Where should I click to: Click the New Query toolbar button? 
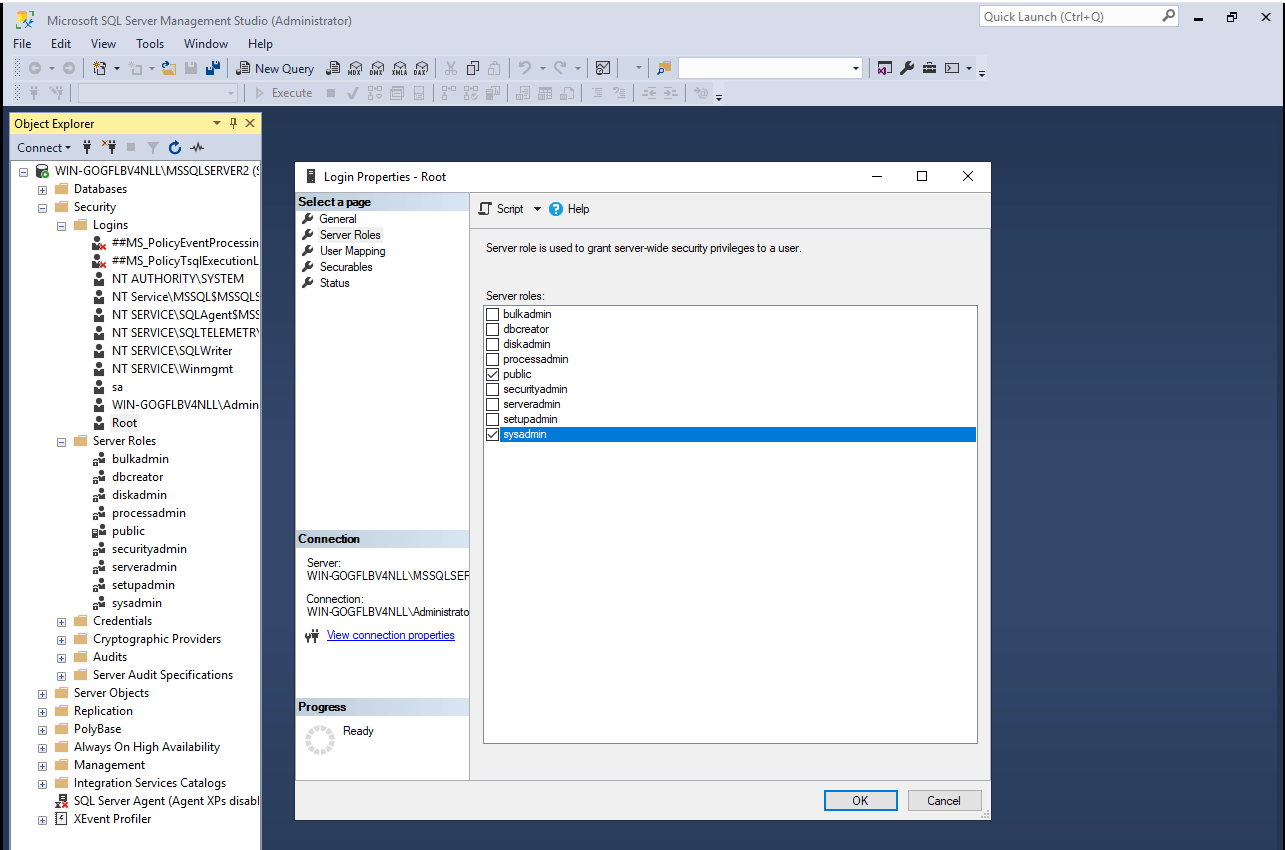tap(275, 68)
